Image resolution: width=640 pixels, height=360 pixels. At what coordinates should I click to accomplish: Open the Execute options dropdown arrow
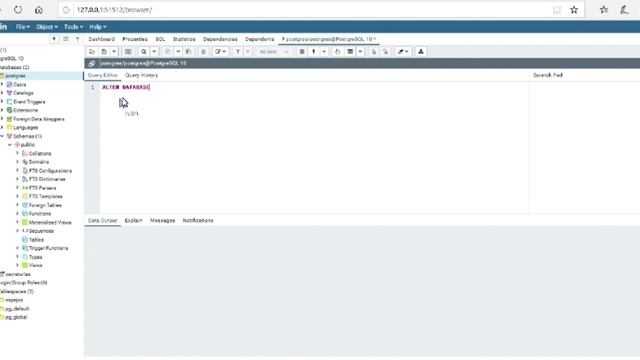324,52
